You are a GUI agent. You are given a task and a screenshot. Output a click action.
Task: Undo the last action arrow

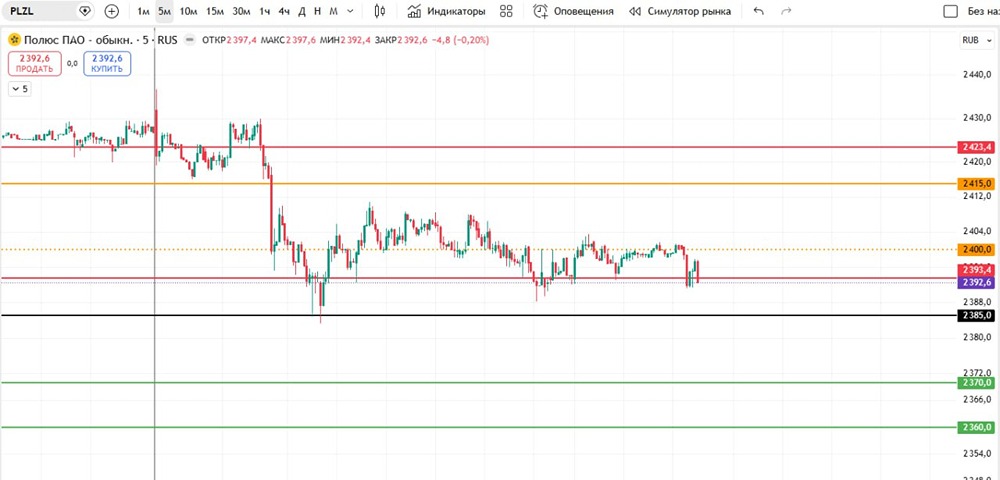coord(758,11)
